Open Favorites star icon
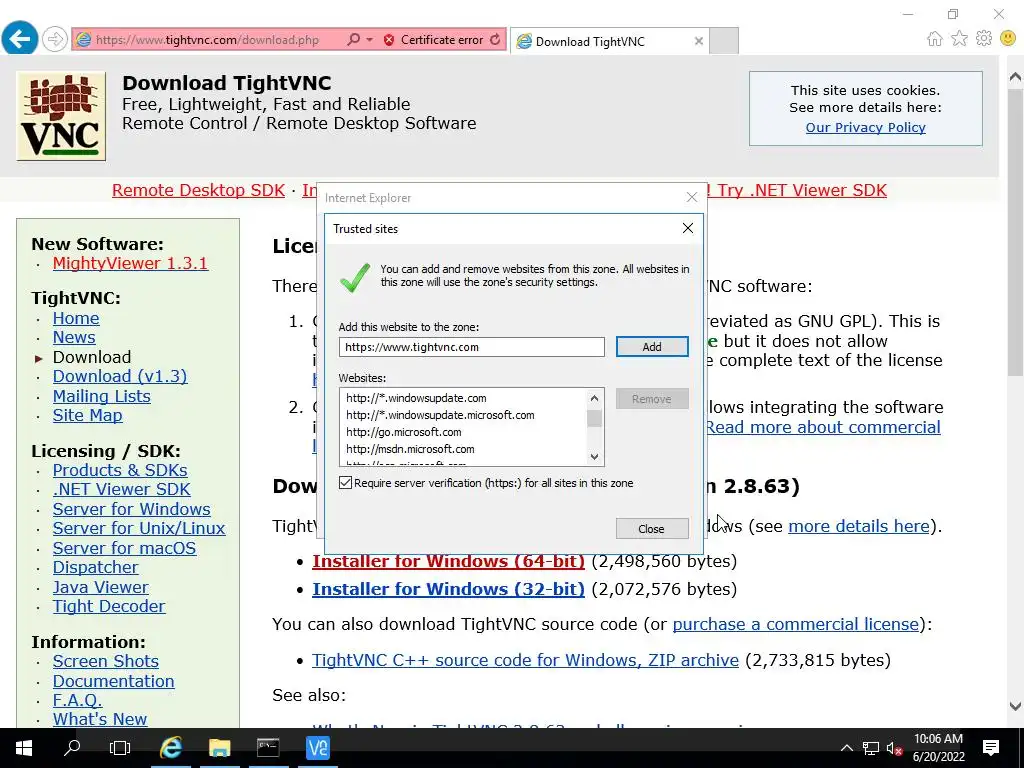 (x=959, y=39)
